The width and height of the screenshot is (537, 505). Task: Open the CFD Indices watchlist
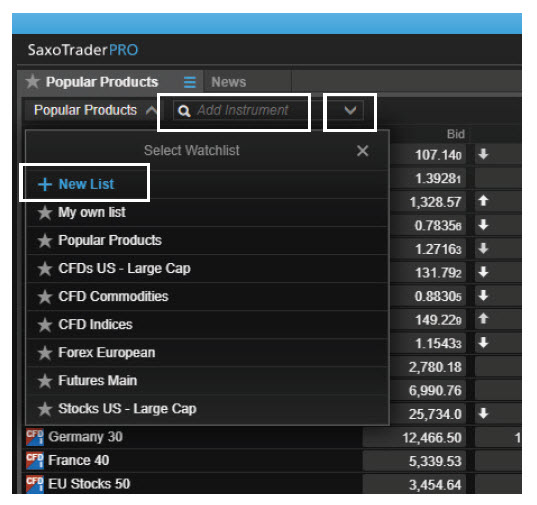[207, 325]
